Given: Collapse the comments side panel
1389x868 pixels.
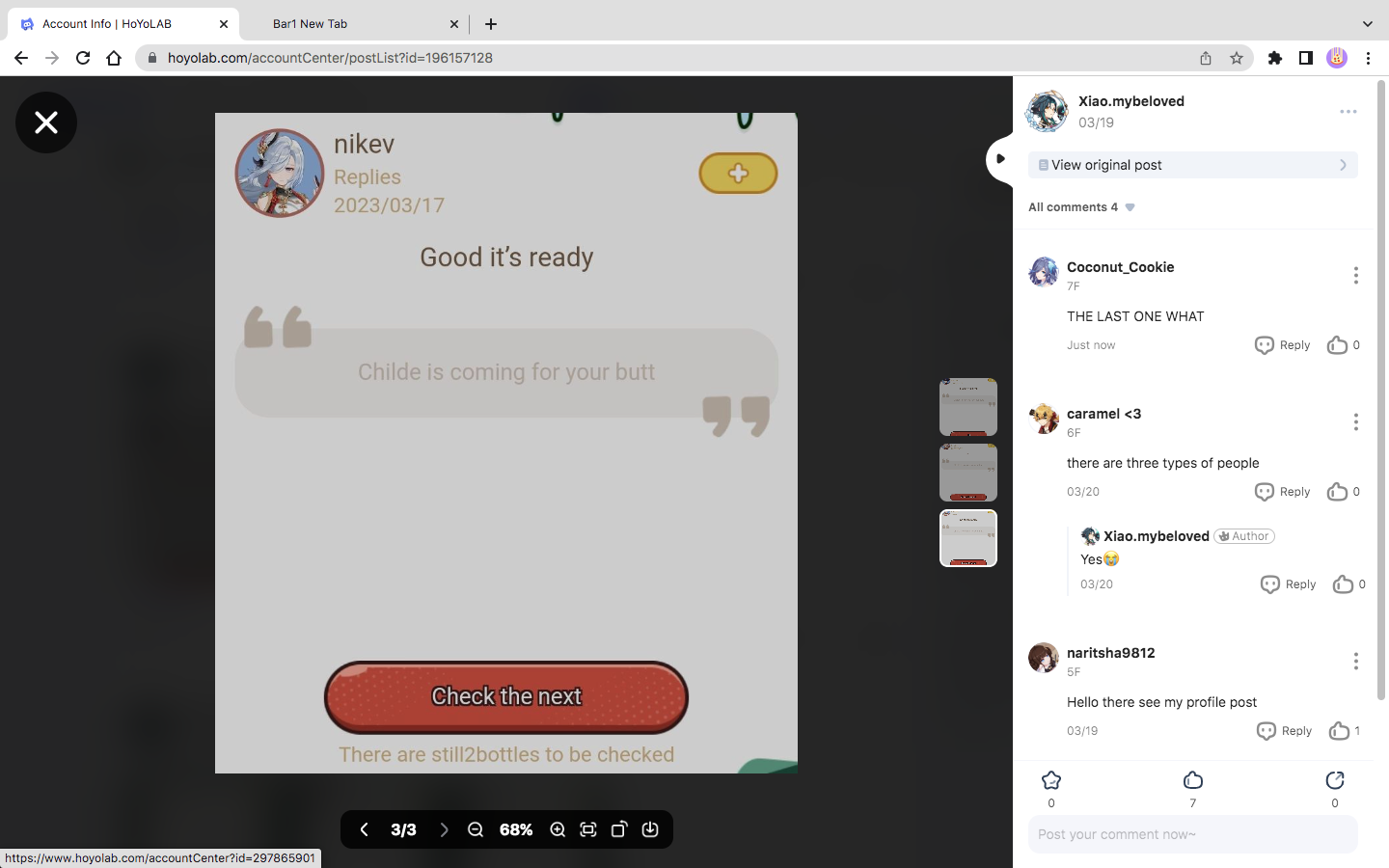Looking at the screenshot, I should tap(1000, 158).
